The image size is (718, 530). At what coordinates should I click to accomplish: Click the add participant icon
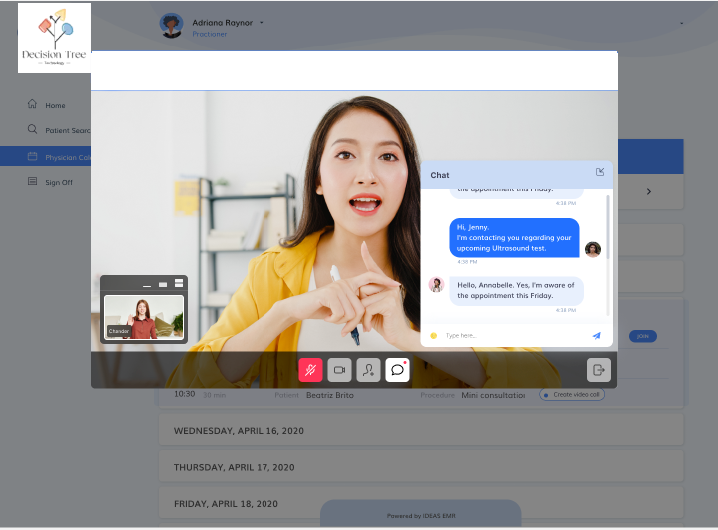[x=368, y=370]
